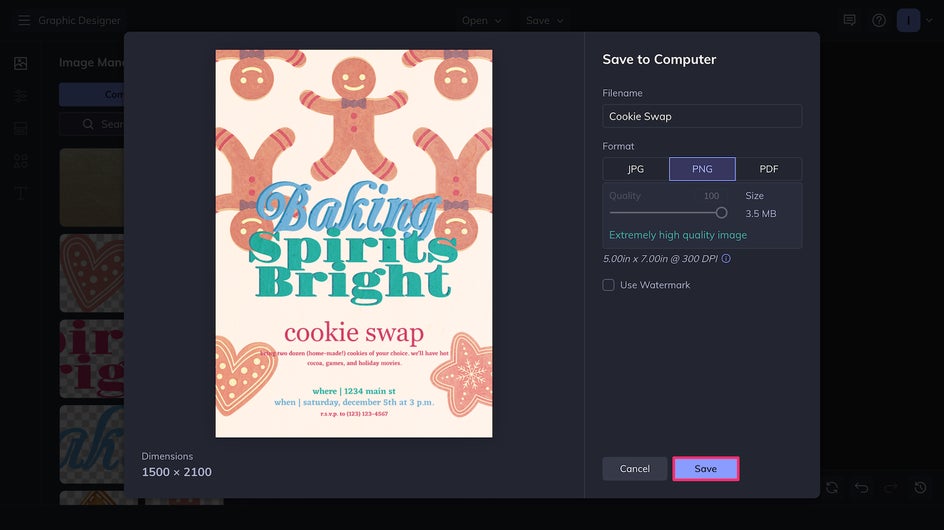
Task: Click the history icon
Action: coord(921,487)
